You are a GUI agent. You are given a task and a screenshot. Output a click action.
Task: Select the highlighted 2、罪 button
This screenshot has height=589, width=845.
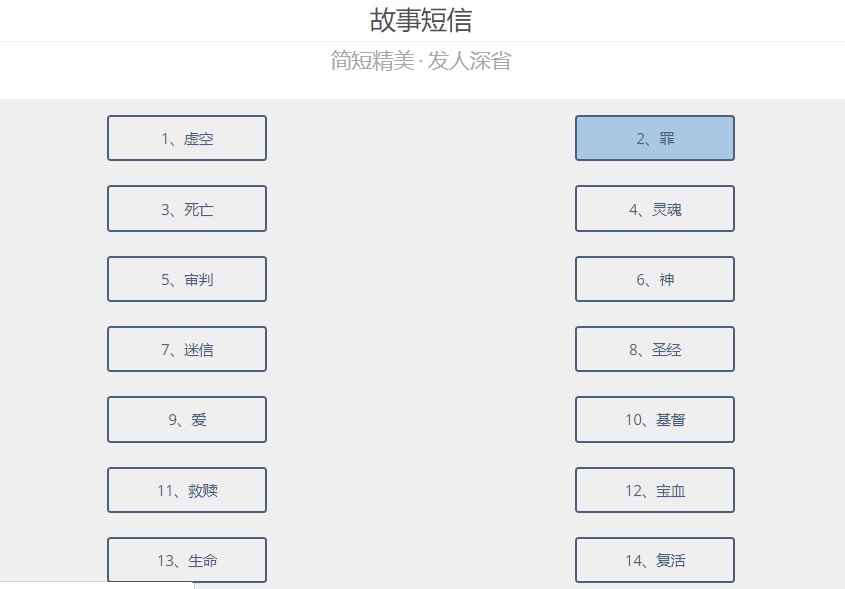(655, 139)
